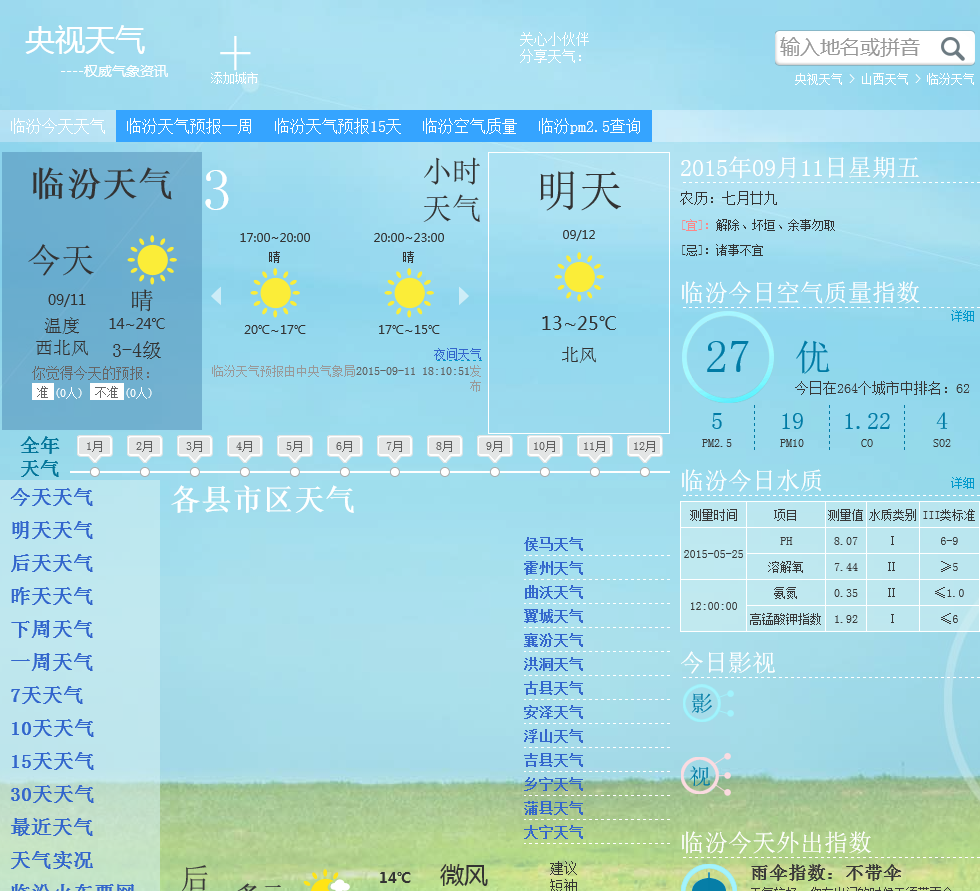Open 15天天气 in the sidebar
This screenshot has width=980, height=891.
point(52,762)
